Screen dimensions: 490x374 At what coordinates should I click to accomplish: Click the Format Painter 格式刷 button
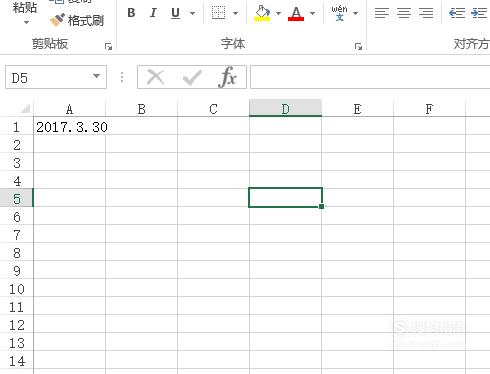click(x=77, y=20)
